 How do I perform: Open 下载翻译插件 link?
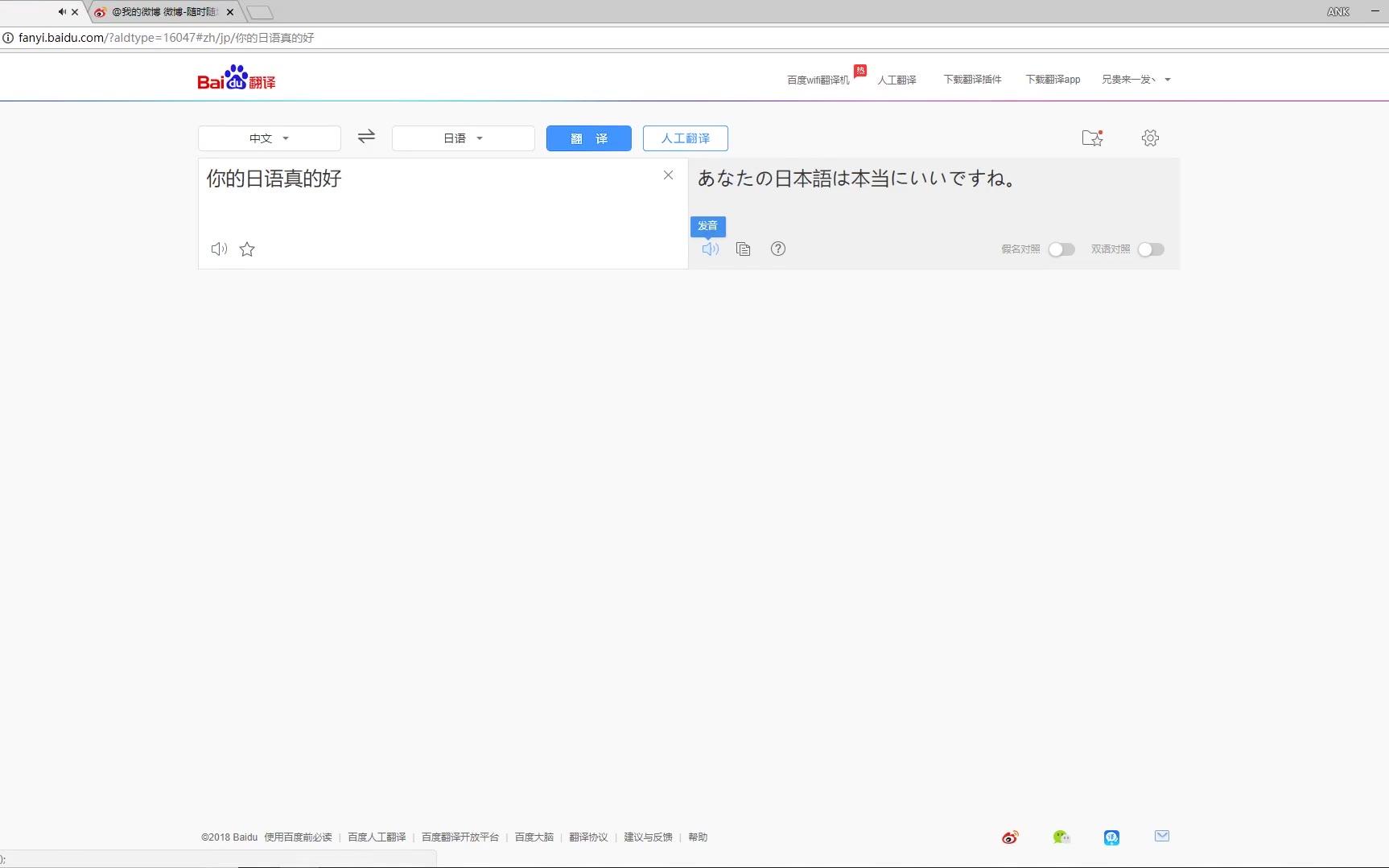click(x=972, y=80)
